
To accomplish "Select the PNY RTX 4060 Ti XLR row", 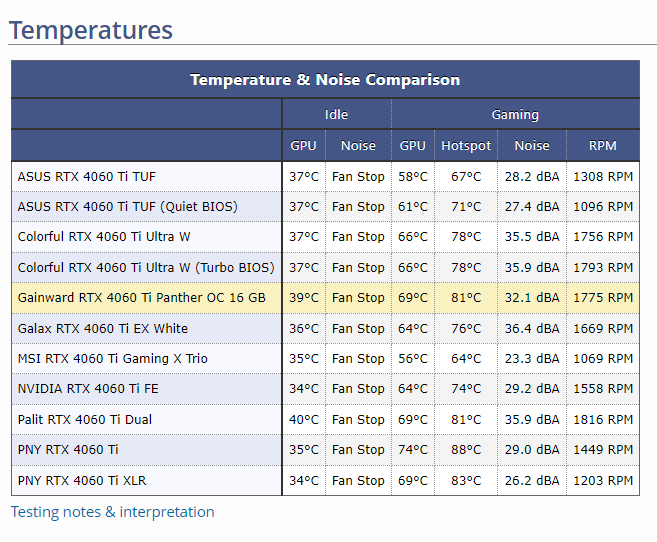I will pos(81,481).
